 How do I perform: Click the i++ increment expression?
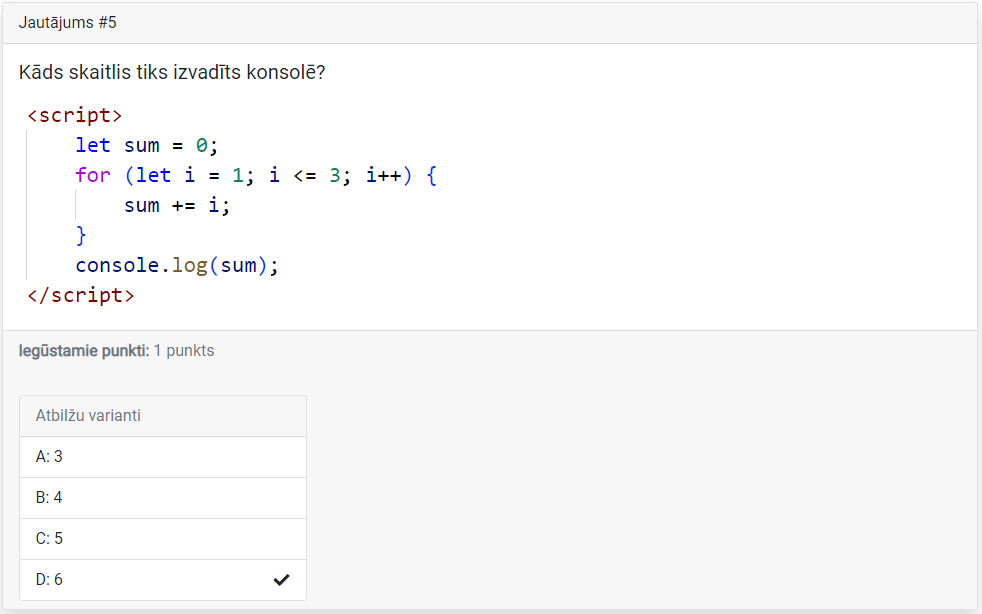point(383,175)
